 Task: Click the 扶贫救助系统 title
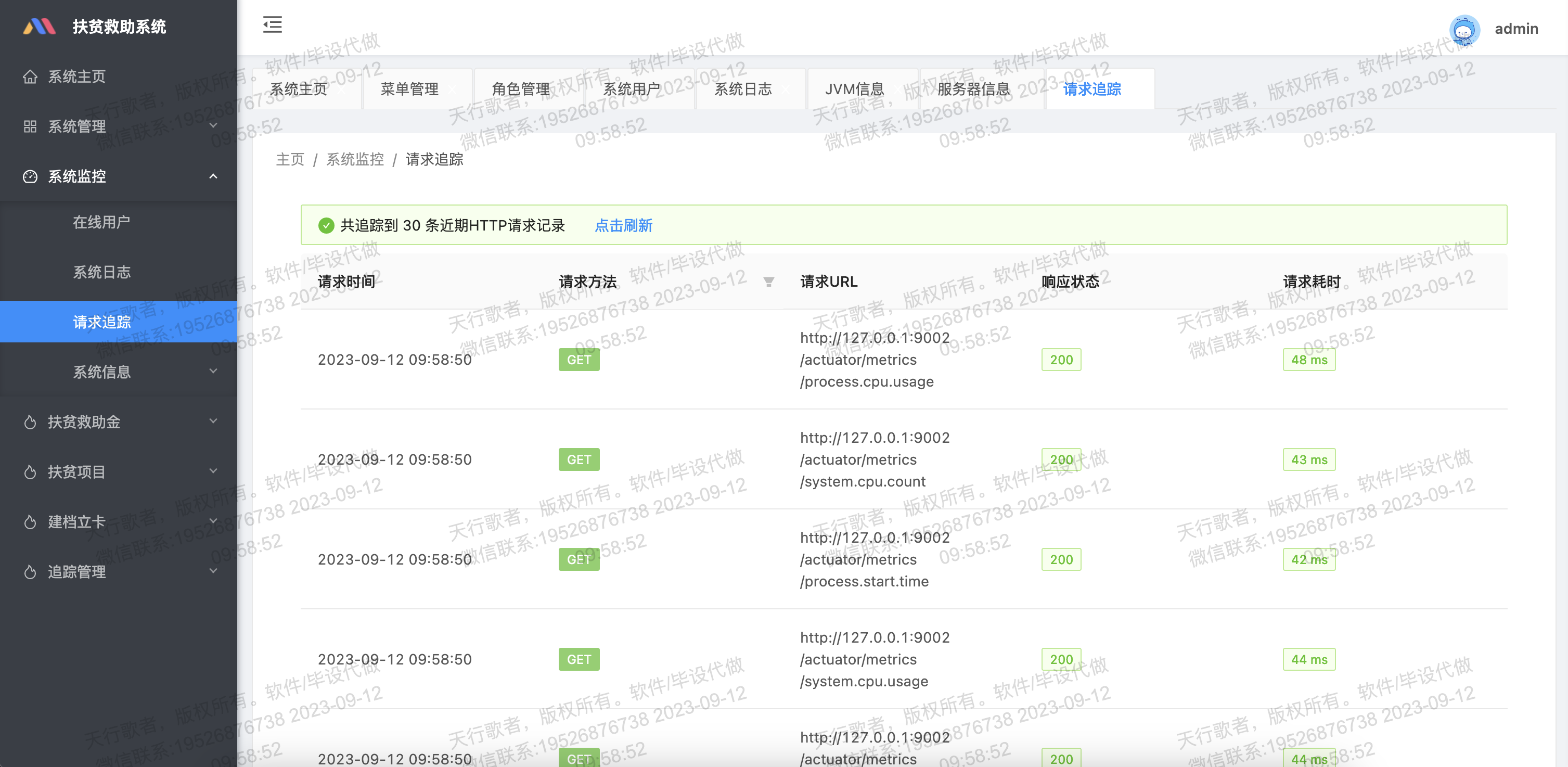tap(119, 27)
